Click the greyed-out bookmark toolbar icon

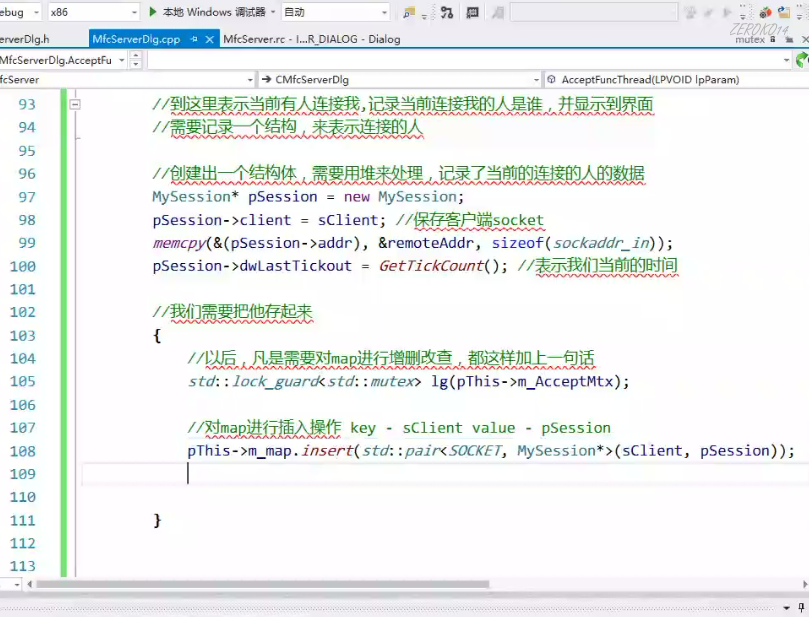click(498, 12)
